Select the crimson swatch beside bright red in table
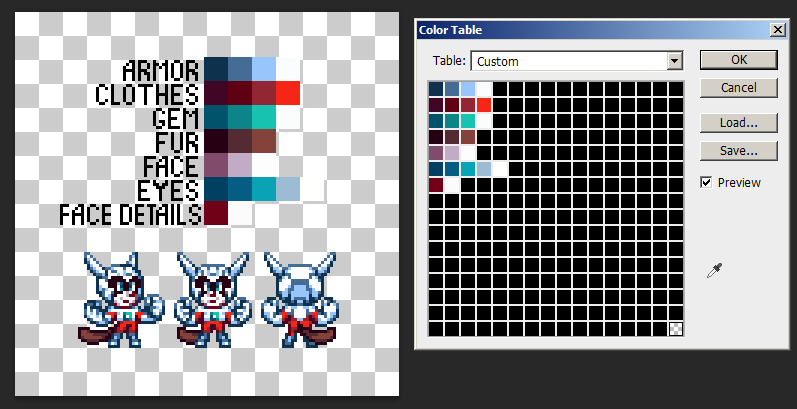 pos(468,105)
